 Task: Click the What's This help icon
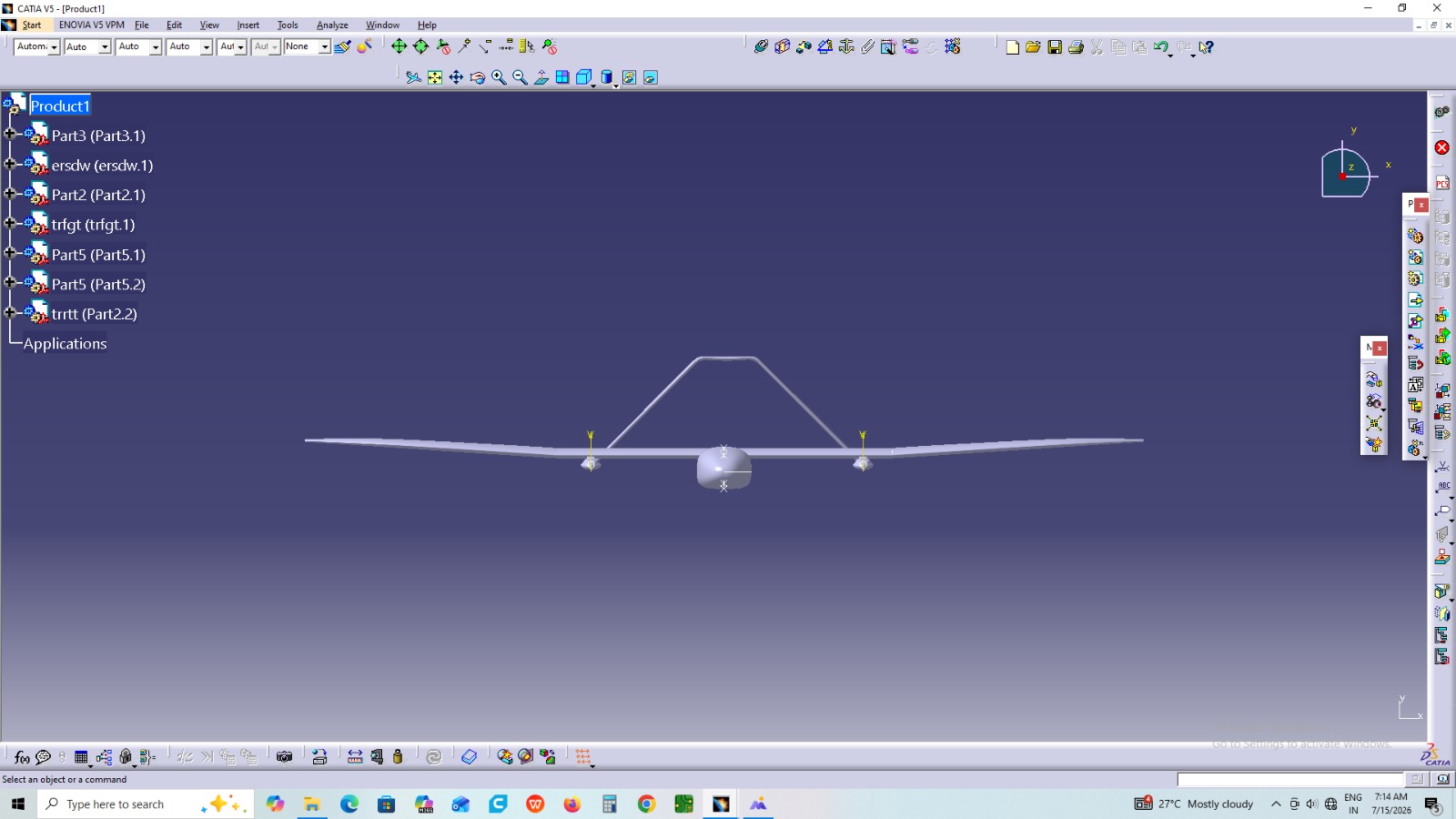coord(1206,47)
